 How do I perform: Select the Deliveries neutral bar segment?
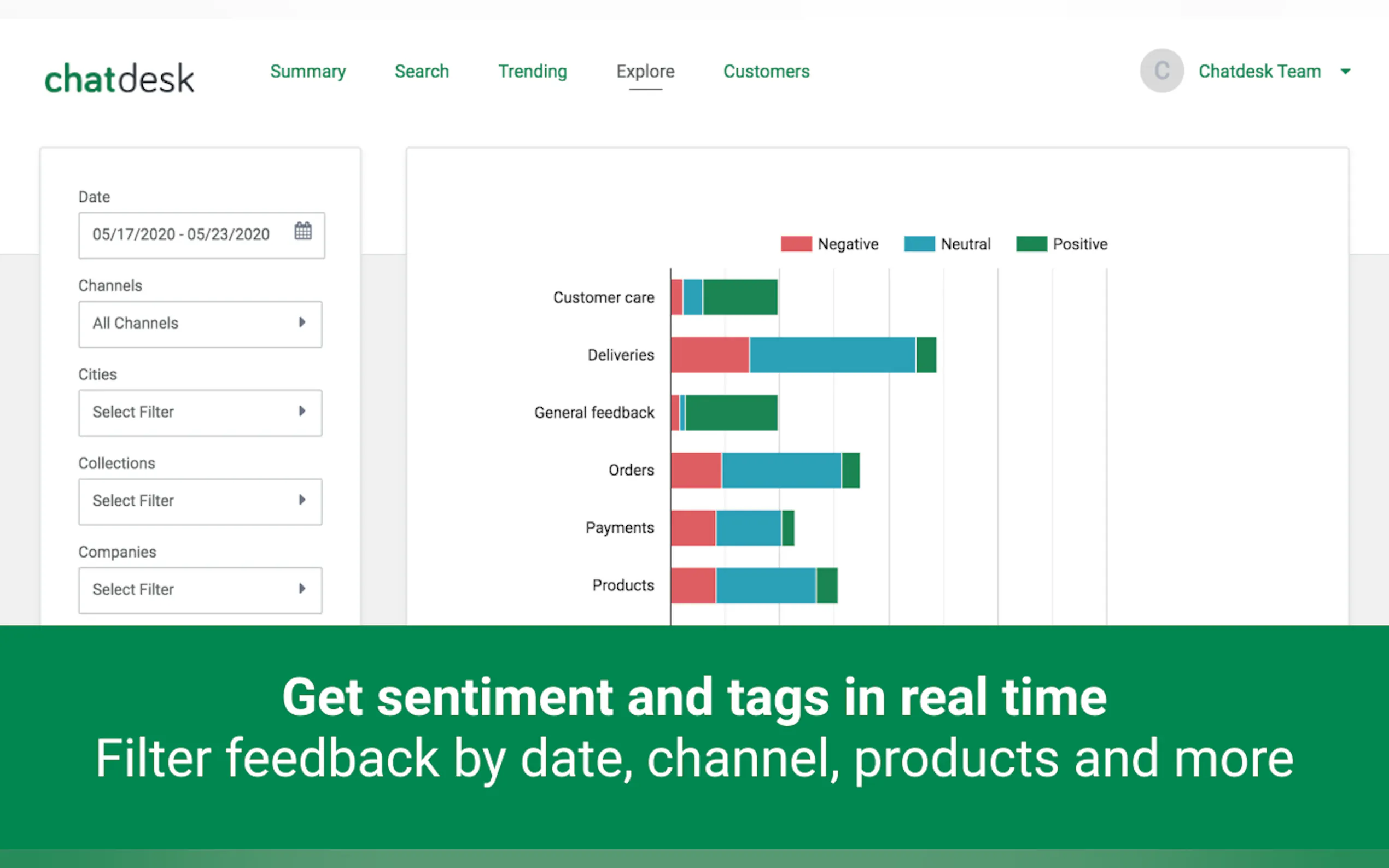coord(833,355)
